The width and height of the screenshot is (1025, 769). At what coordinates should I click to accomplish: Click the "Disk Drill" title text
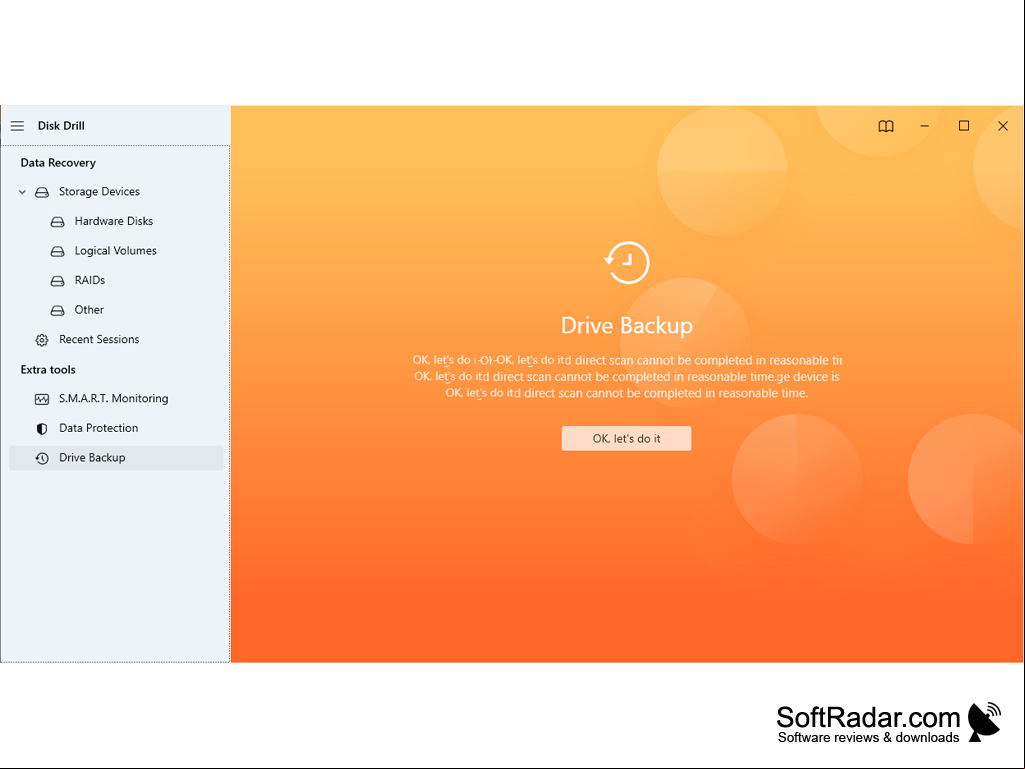click(x=61, y=126)
